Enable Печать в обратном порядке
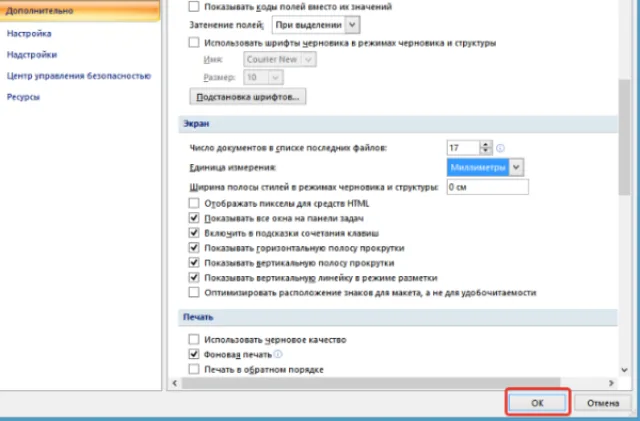 click(194, 369)
